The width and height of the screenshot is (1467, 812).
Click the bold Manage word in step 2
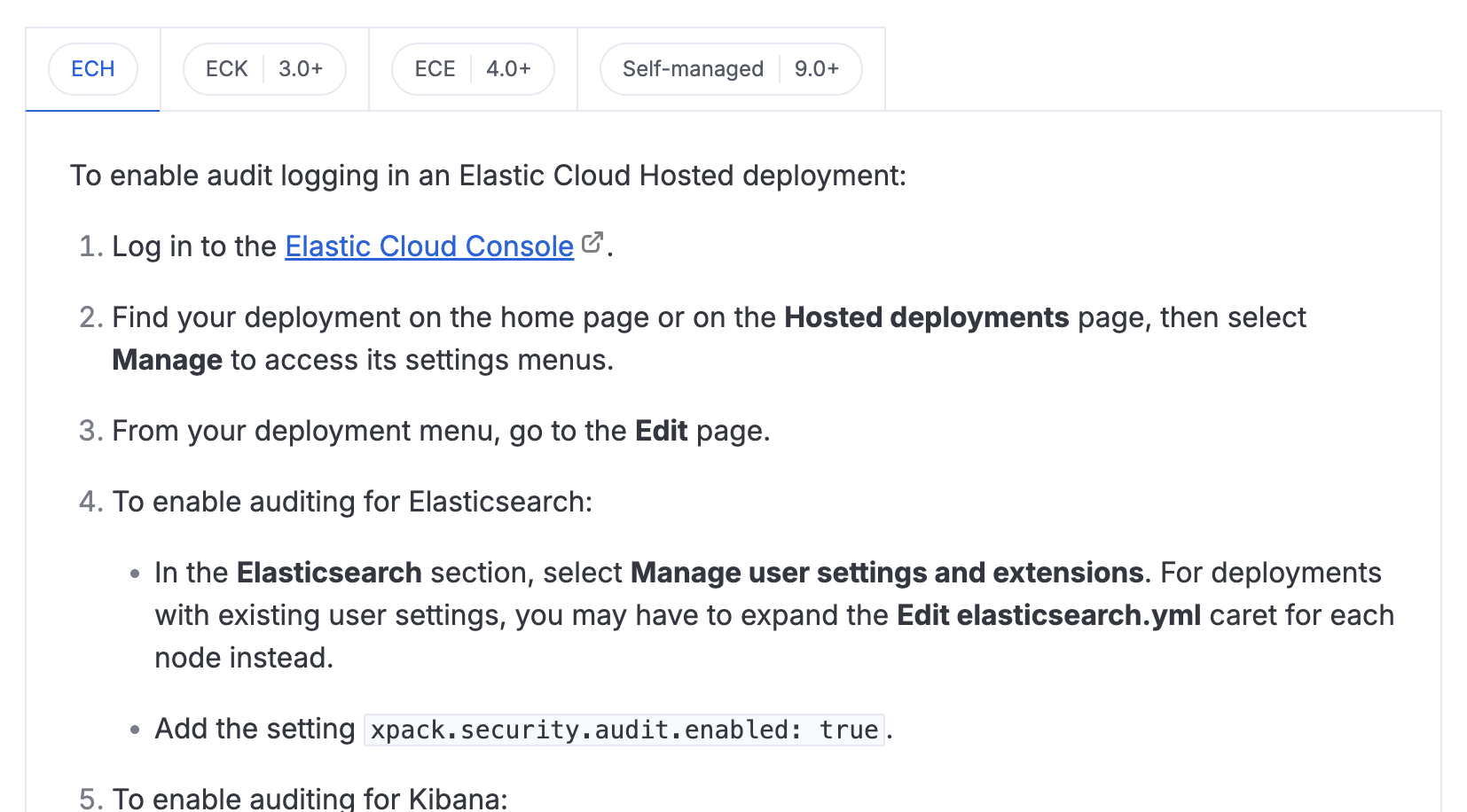coord(167,360)
